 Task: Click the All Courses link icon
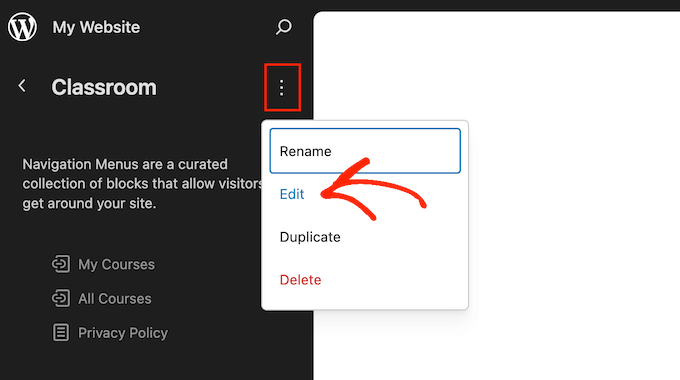[61, 298]
